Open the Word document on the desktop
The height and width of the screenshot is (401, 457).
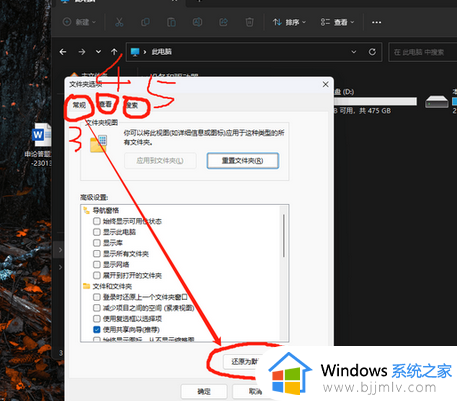click(42, 135)
